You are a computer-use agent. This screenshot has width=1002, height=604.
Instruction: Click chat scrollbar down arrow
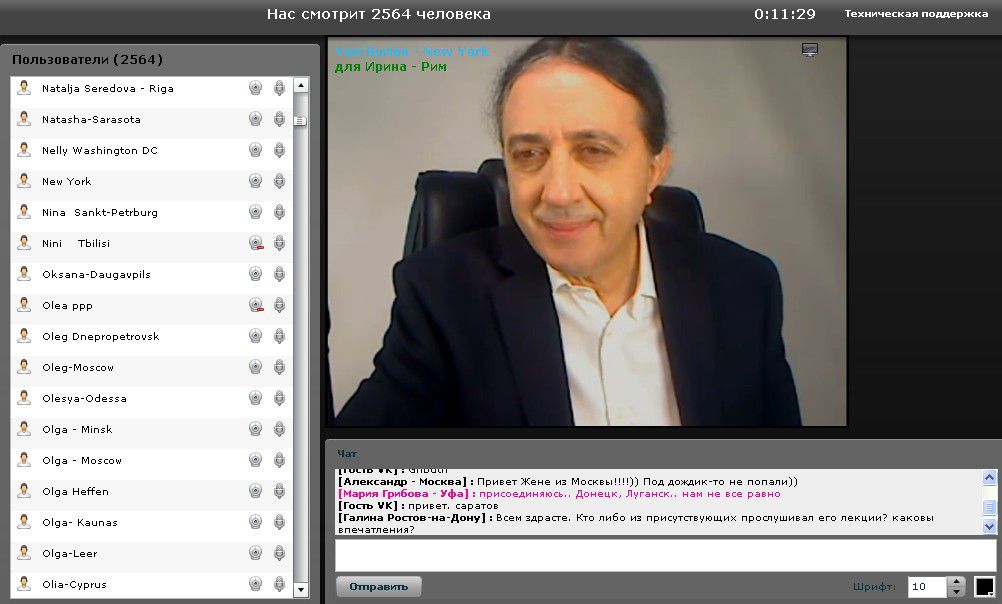click(989, 527)
